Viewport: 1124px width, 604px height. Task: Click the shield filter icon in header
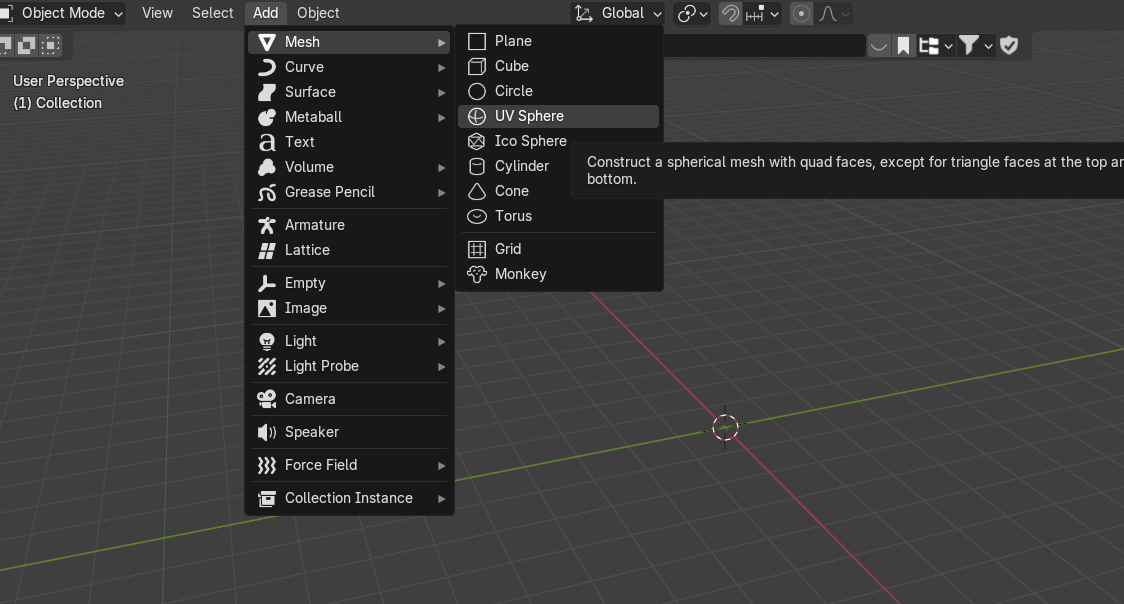point(1009,45)
